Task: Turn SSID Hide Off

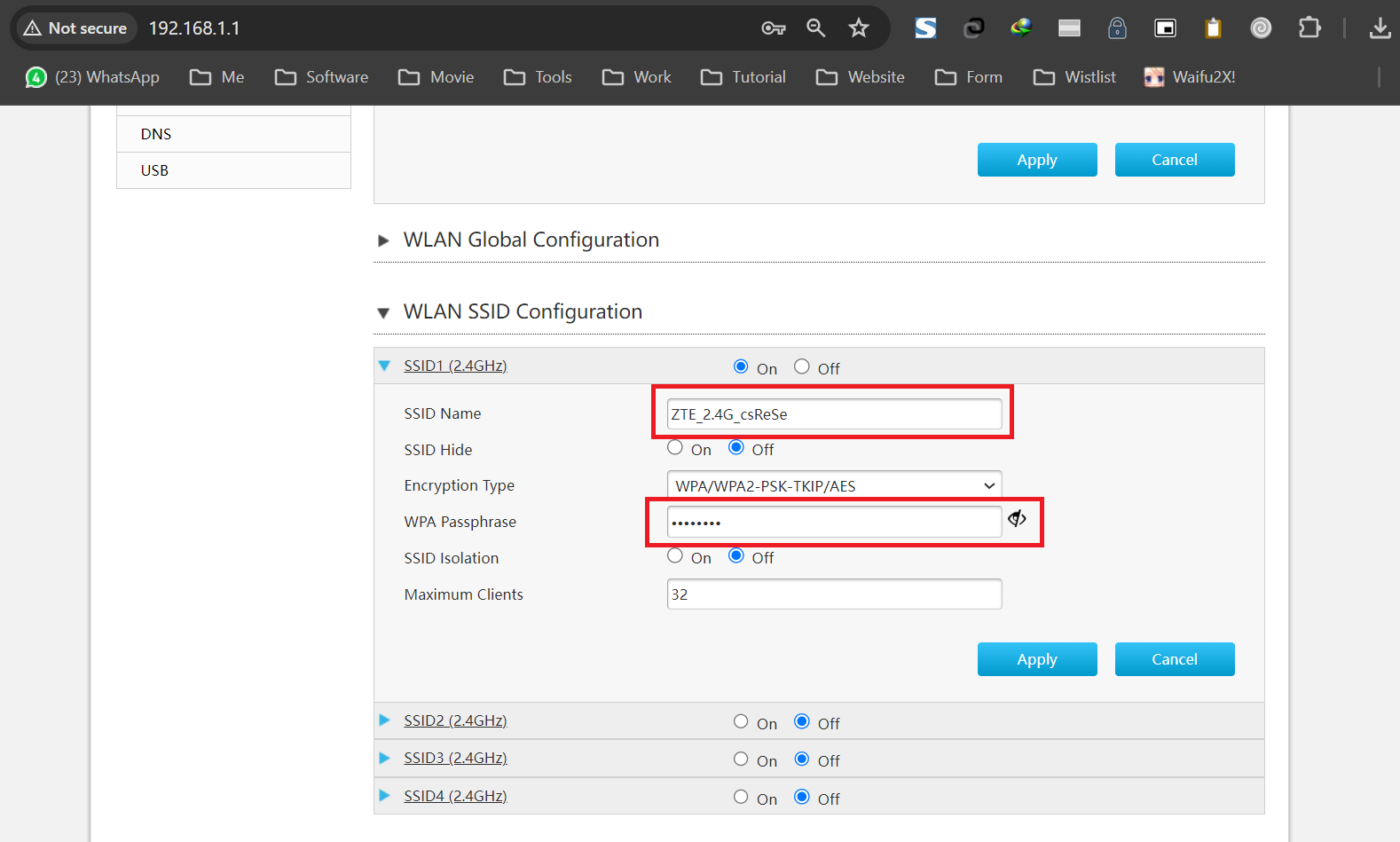Action: [736, 447]
